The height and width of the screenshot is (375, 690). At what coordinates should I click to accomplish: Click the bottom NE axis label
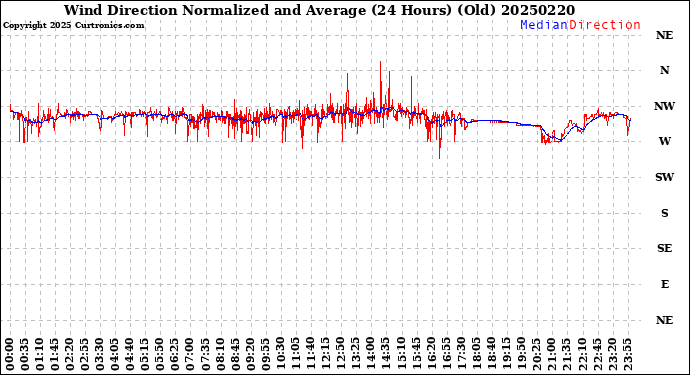[x=664, y=320]
